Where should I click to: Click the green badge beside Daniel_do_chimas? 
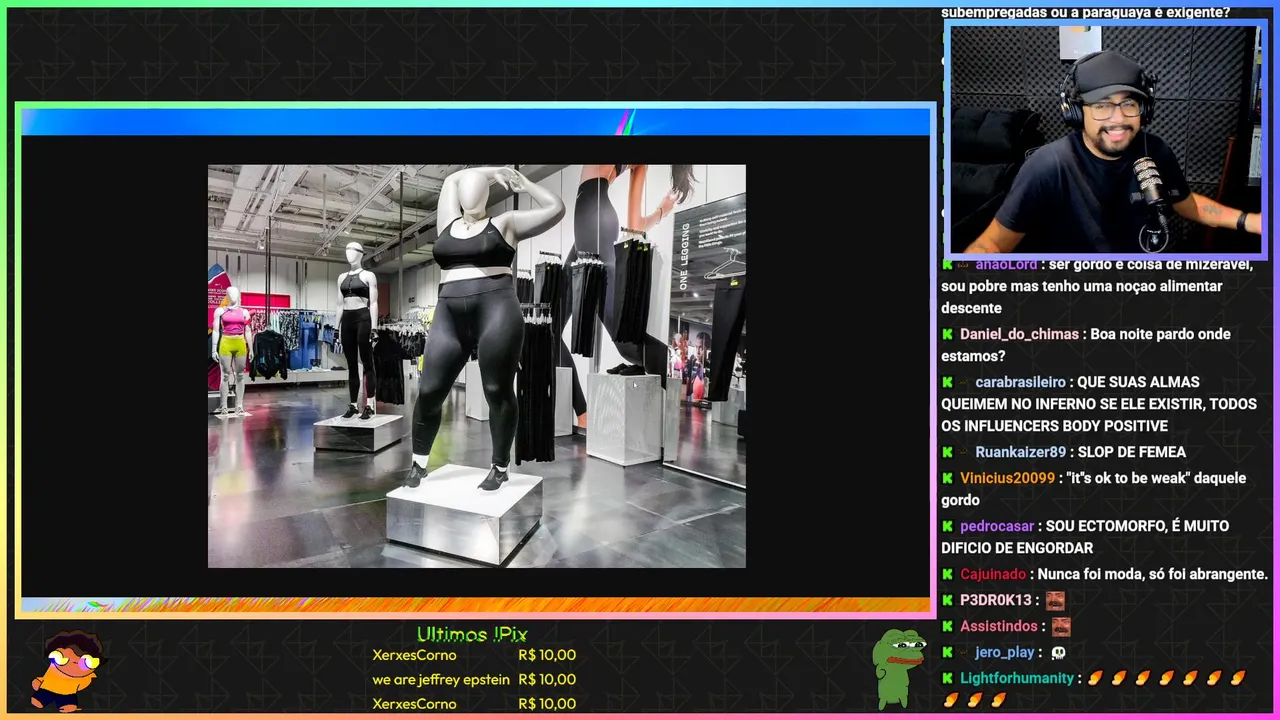point(947,334)
